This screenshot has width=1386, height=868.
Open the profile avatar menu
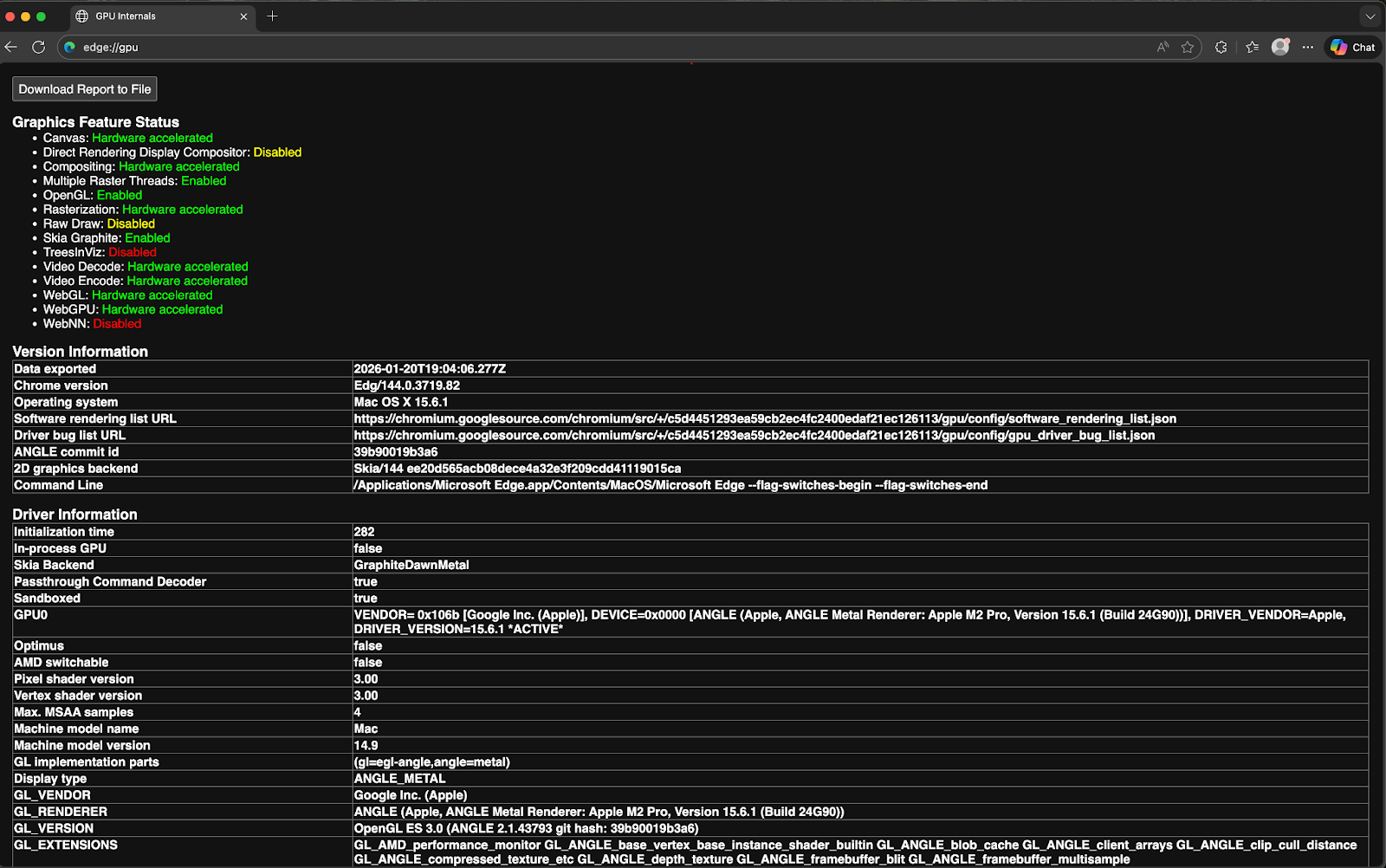click(x=1280, y=48)
